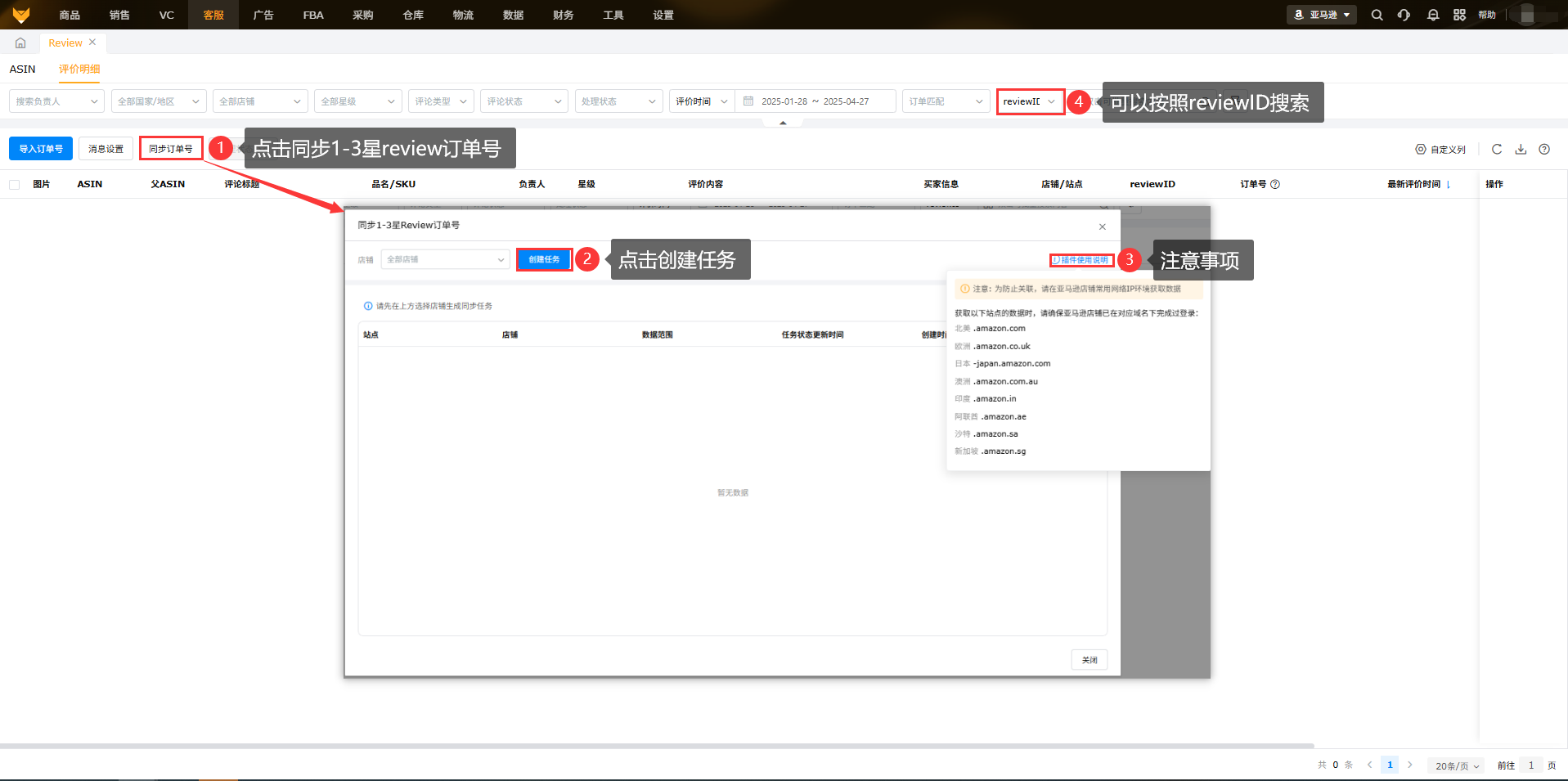
Task: Open the 订单匹配 dropdown
Action: 946,101
